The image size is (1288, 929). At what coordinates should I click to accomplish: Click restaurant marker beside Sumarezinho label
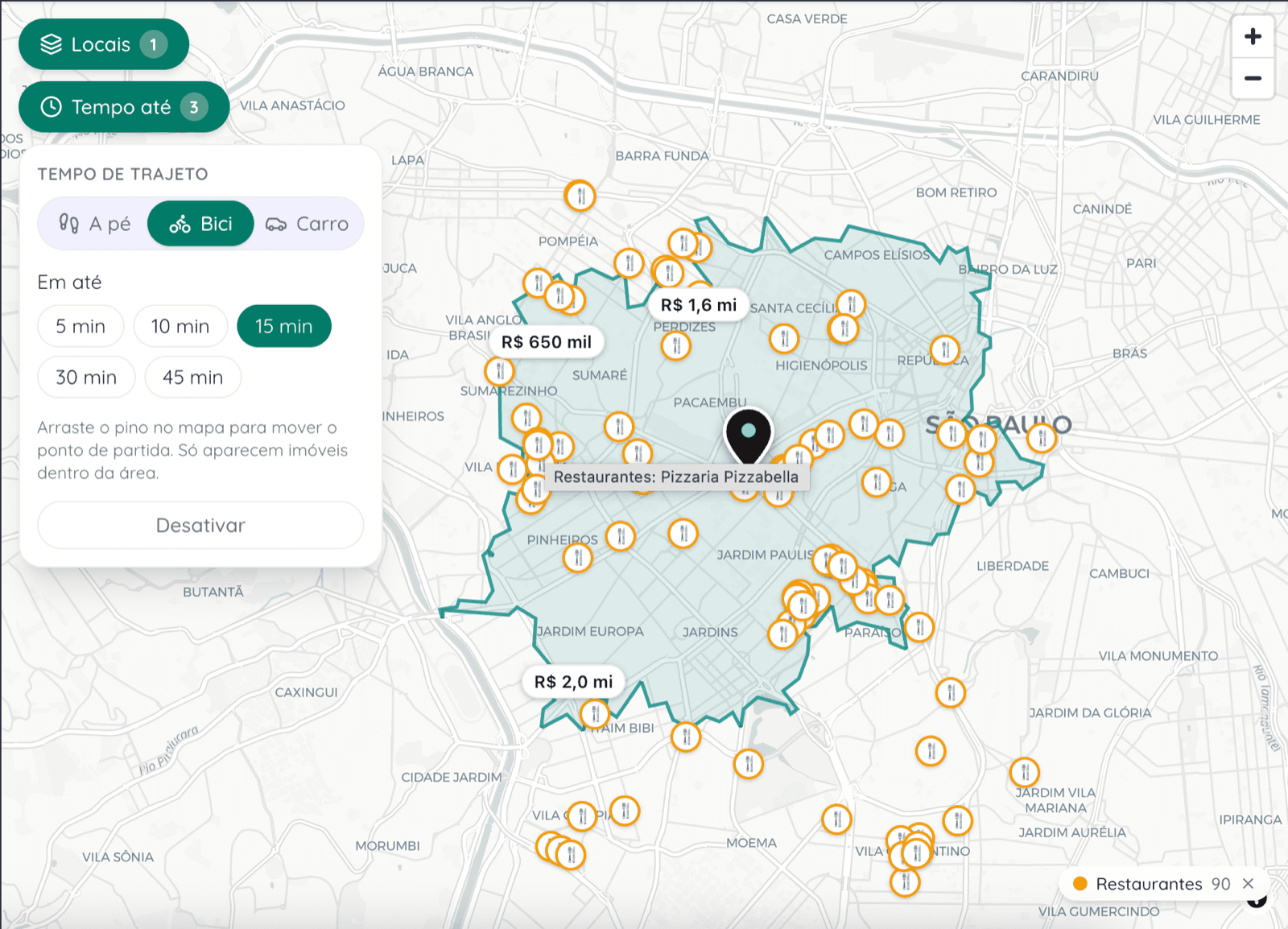tap(500, 371)
